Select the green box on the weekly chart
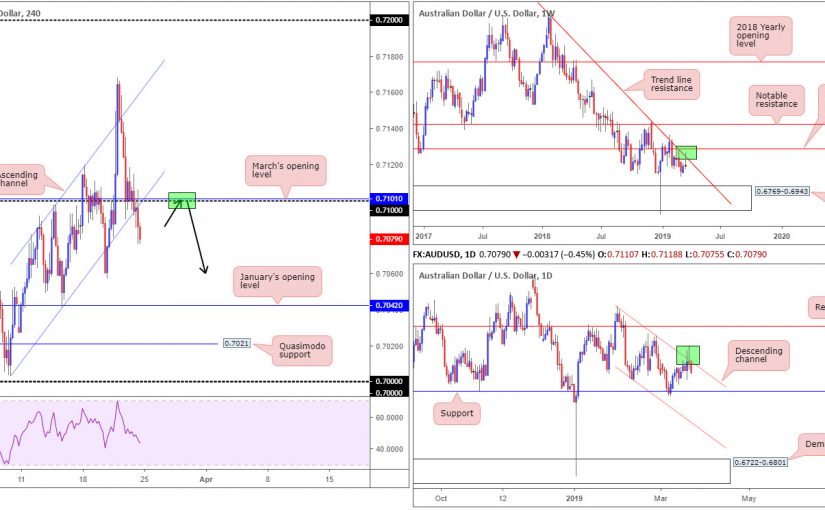825x510 pixels. tap(685, 153)
